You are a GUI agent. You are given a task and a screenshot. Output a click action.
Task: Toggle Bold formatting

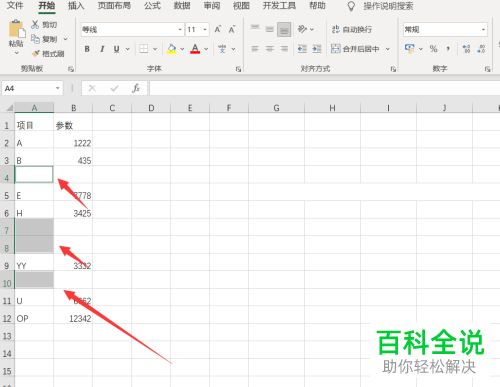pos(87,49)
